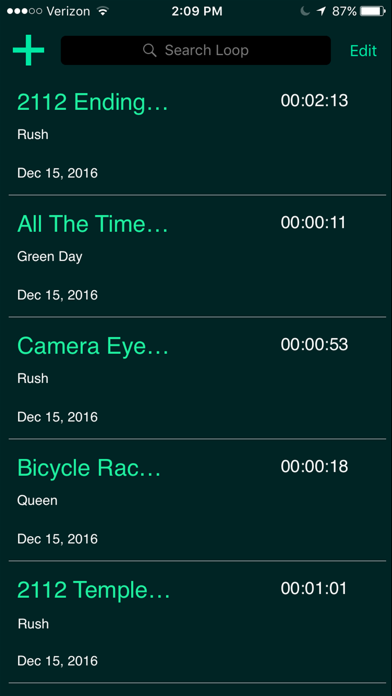Tap the Wi-Fi status icon
Image resolution: width=392 pixels, height=696 pixels.
click(103, 12)
